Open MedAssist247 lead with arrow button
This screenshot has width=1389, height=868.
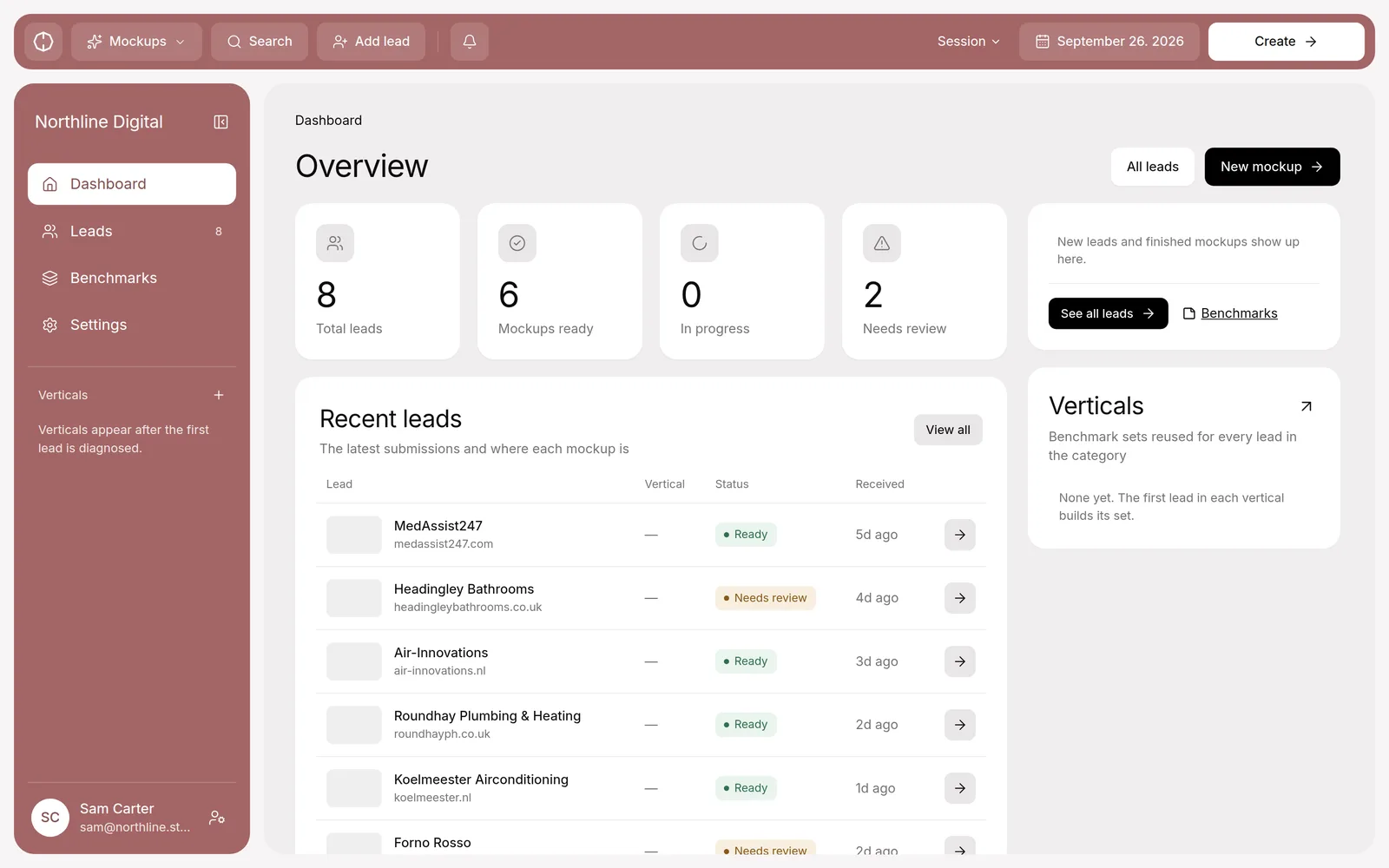pyautogui.click(x=960, y=535)
